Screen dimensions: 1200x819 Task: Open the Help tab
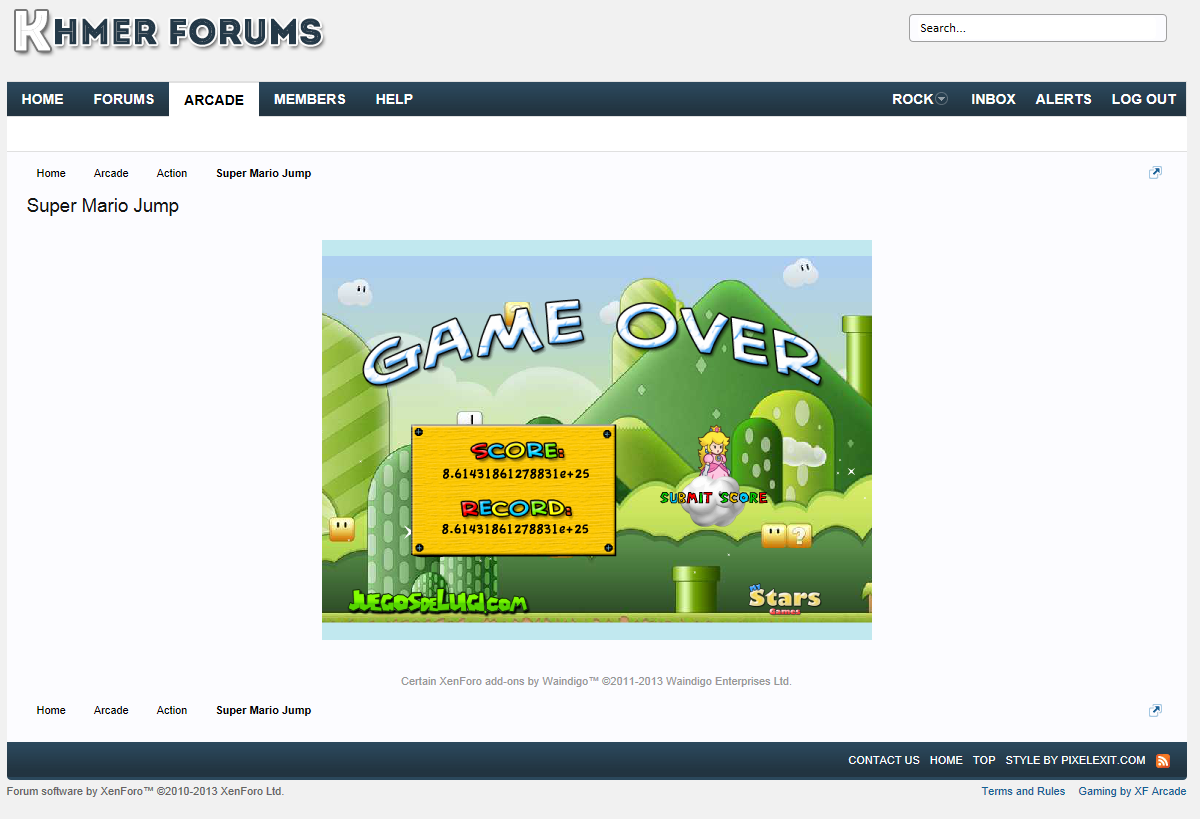[x=394, y=99]
